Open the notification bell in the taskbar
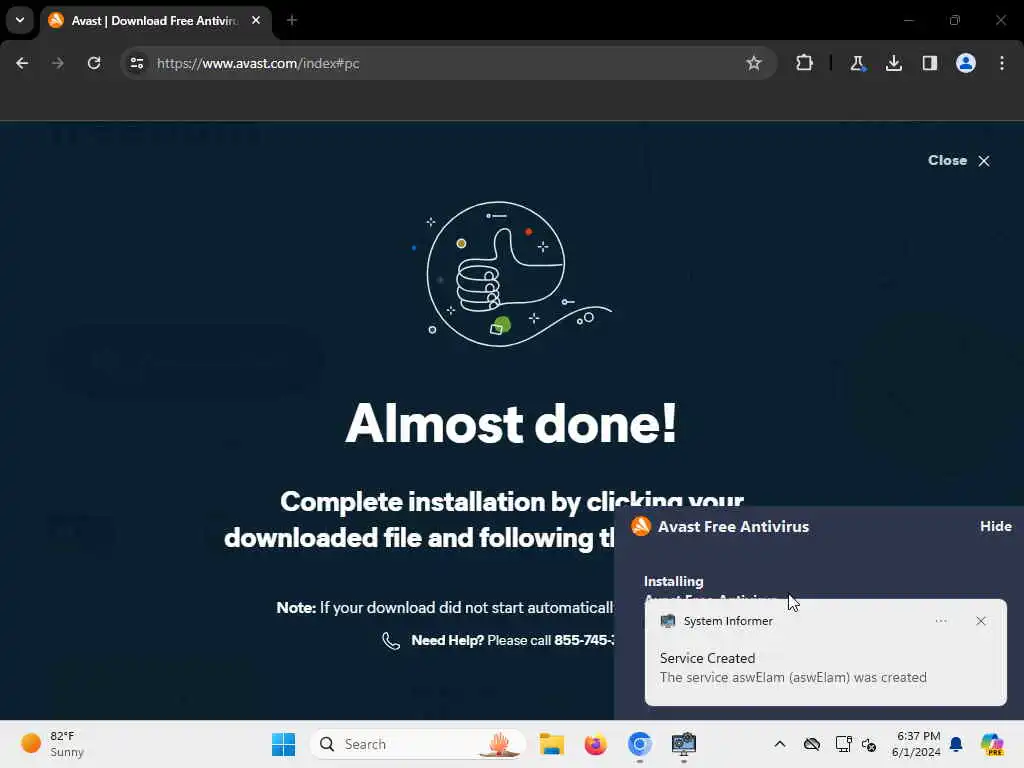 [x=956, y=744]
